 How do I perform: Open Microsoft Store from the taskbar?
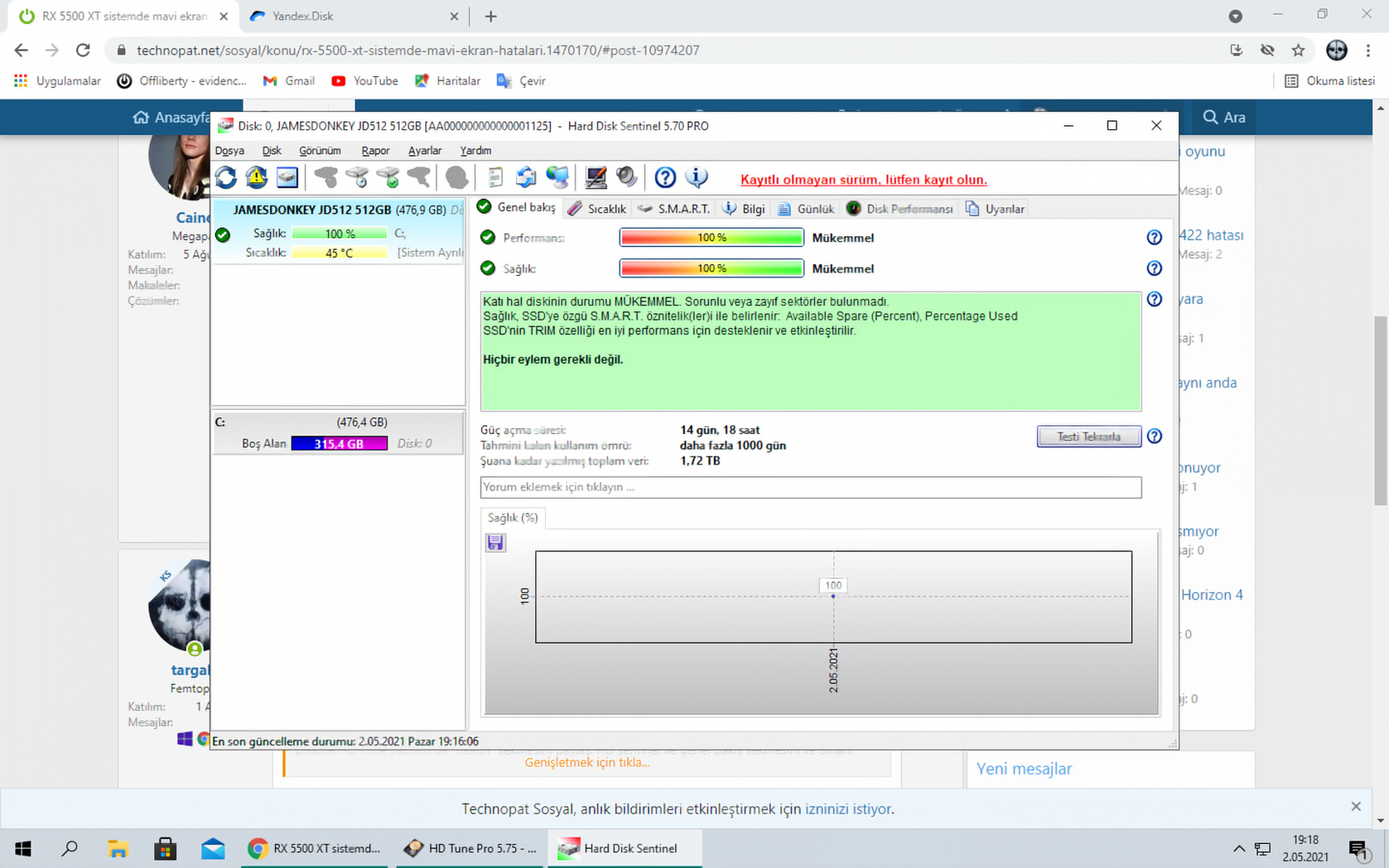(x=166, y=849)
